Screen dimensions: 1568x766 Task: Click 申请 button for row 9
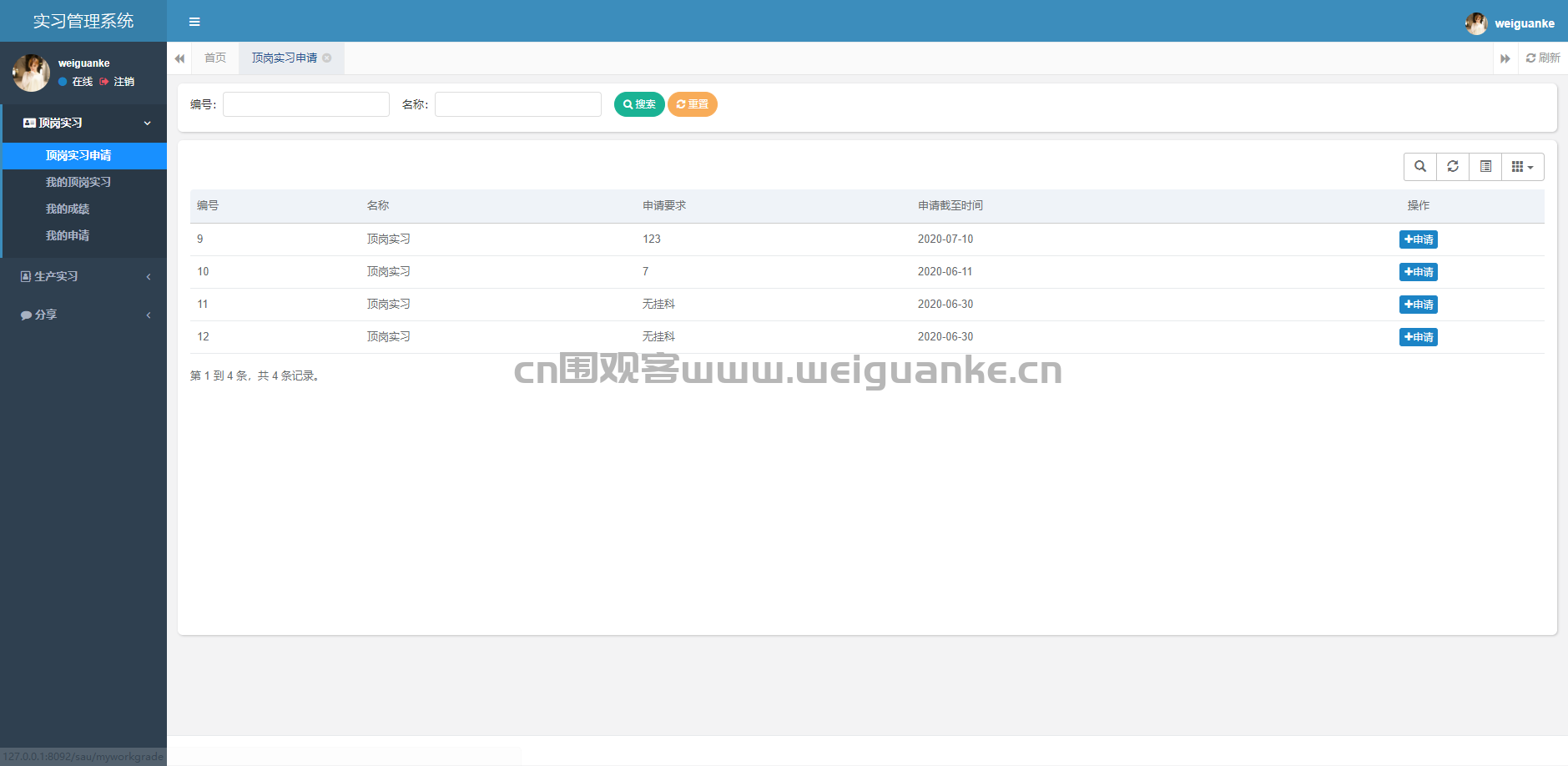(1419, 239)
